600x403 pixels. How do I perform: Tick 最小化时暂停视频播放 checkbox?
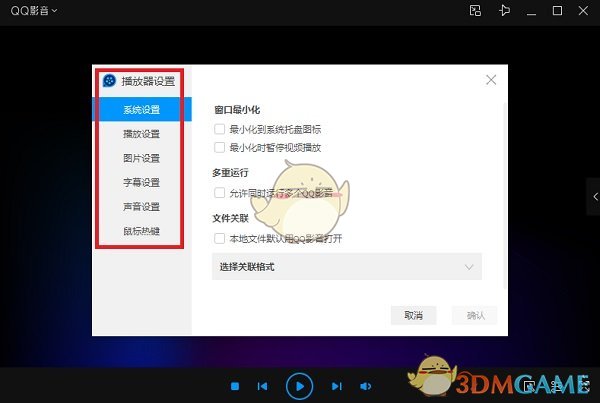click(219, 147)
